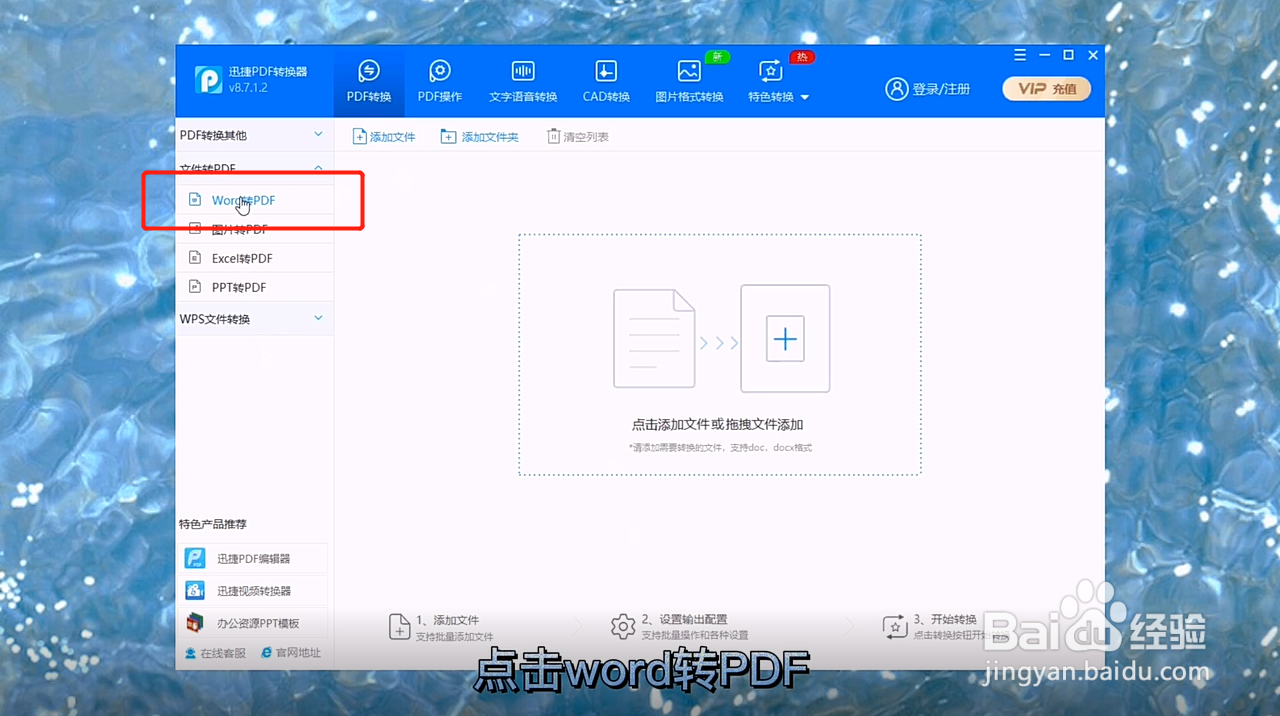Click the PPT转PDF file icon
1280x716 pixels.
point(195,287)
